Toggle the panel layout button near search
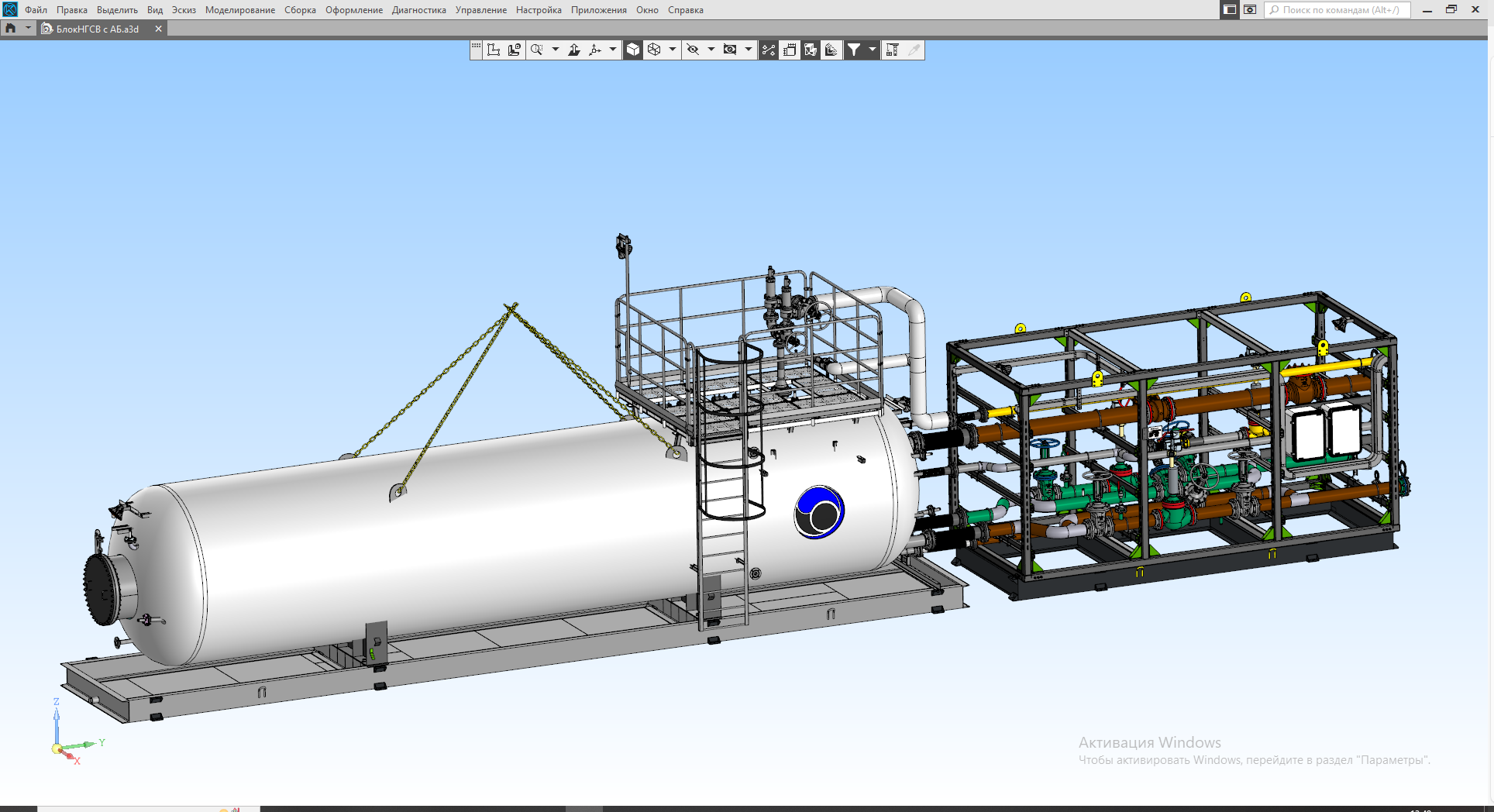This screenshot has width=1494, height=812. coord(1230,10)
